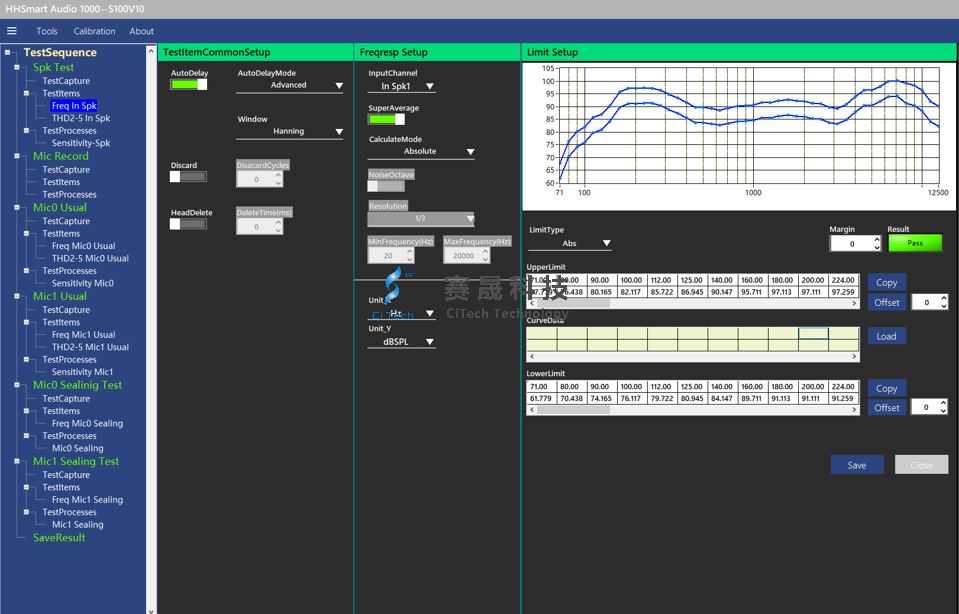Open the InputChannel In Spk1 dropdown
The height and width of the screenshot is (614, 959).
401,86
